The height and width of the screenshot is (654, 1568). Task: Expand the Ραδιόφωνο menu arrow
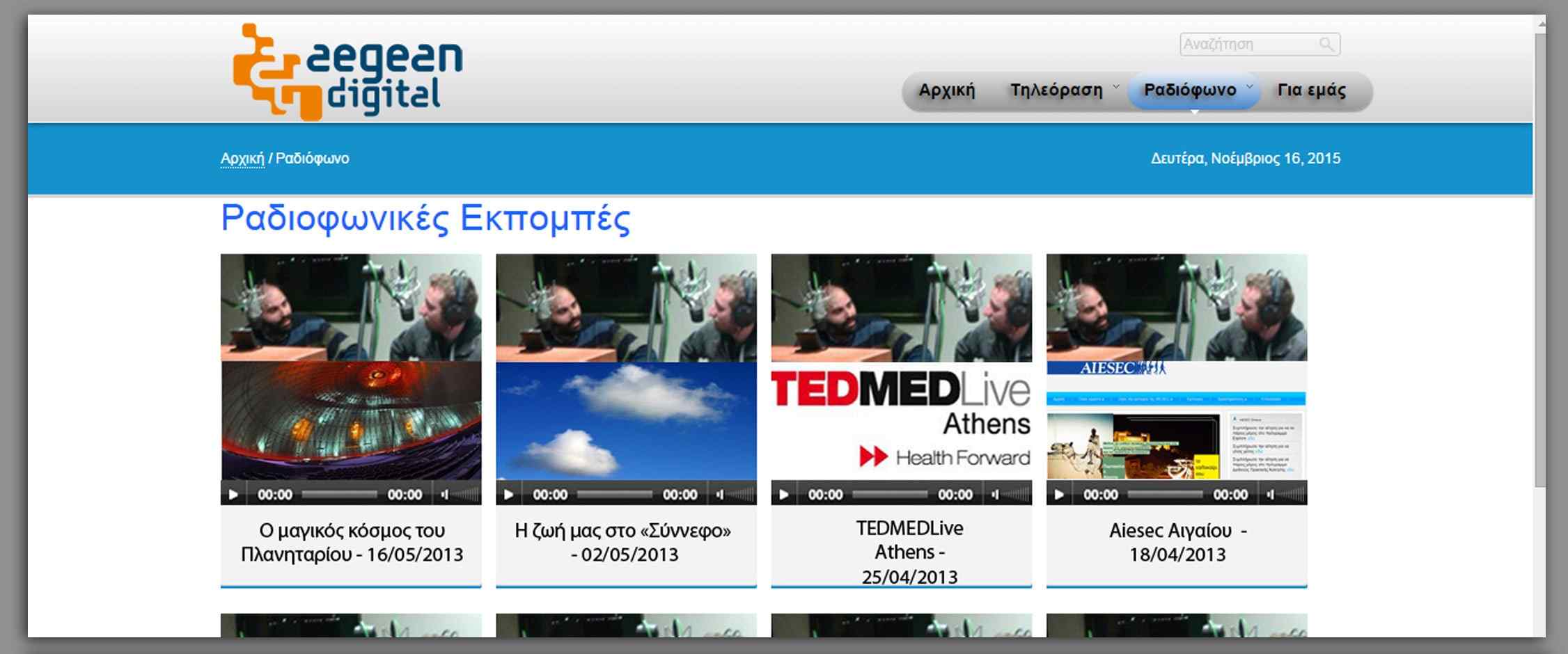(x=1249, y=87)
